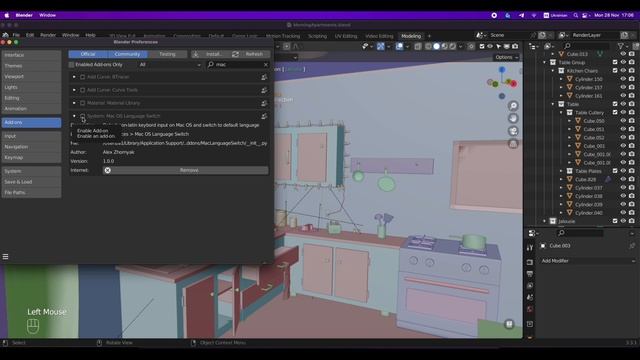
Task: Click the outliner search field
Action: pyautogui.click(x=587, y=46)
